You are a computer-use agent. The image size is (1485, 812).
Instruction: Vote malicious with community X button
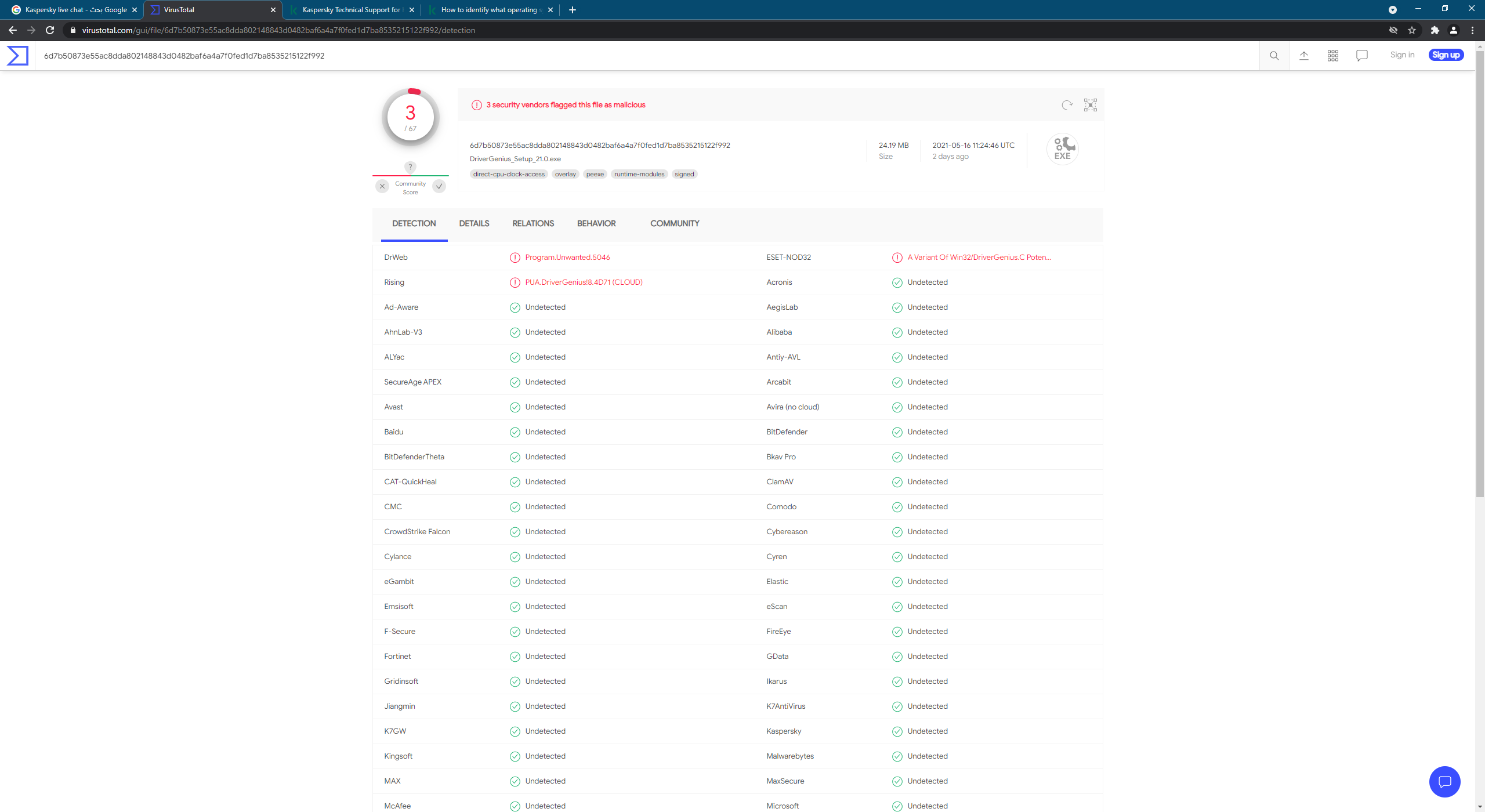[x=382, y=186]
